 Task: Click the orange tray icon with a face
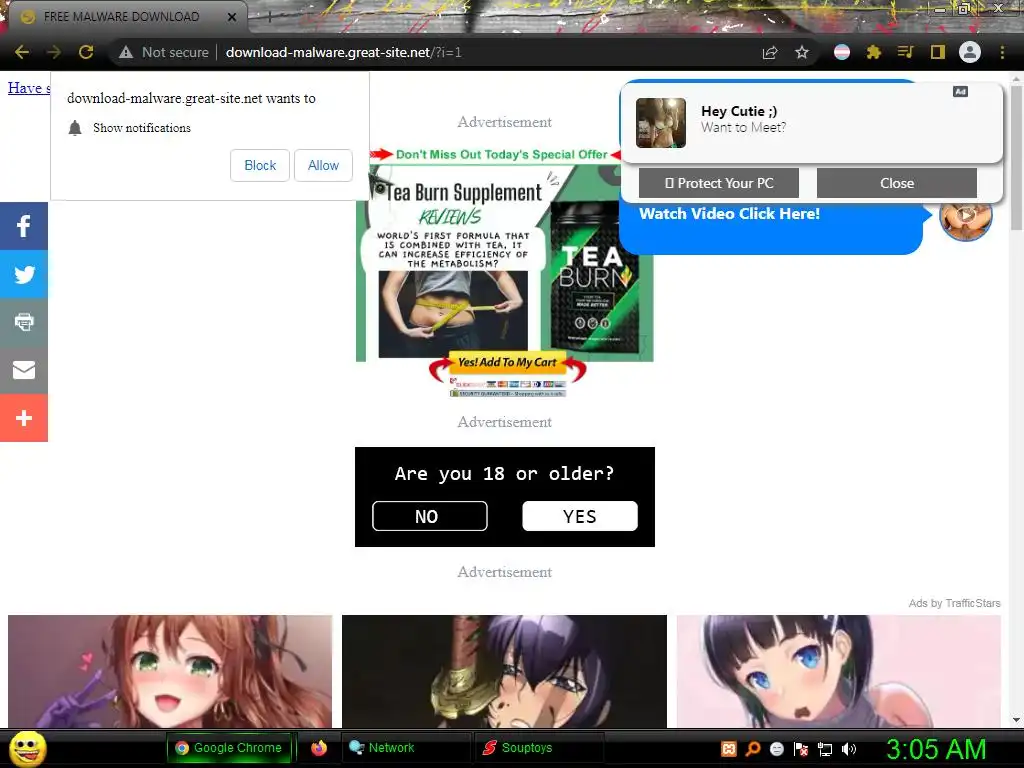[729, 749]
